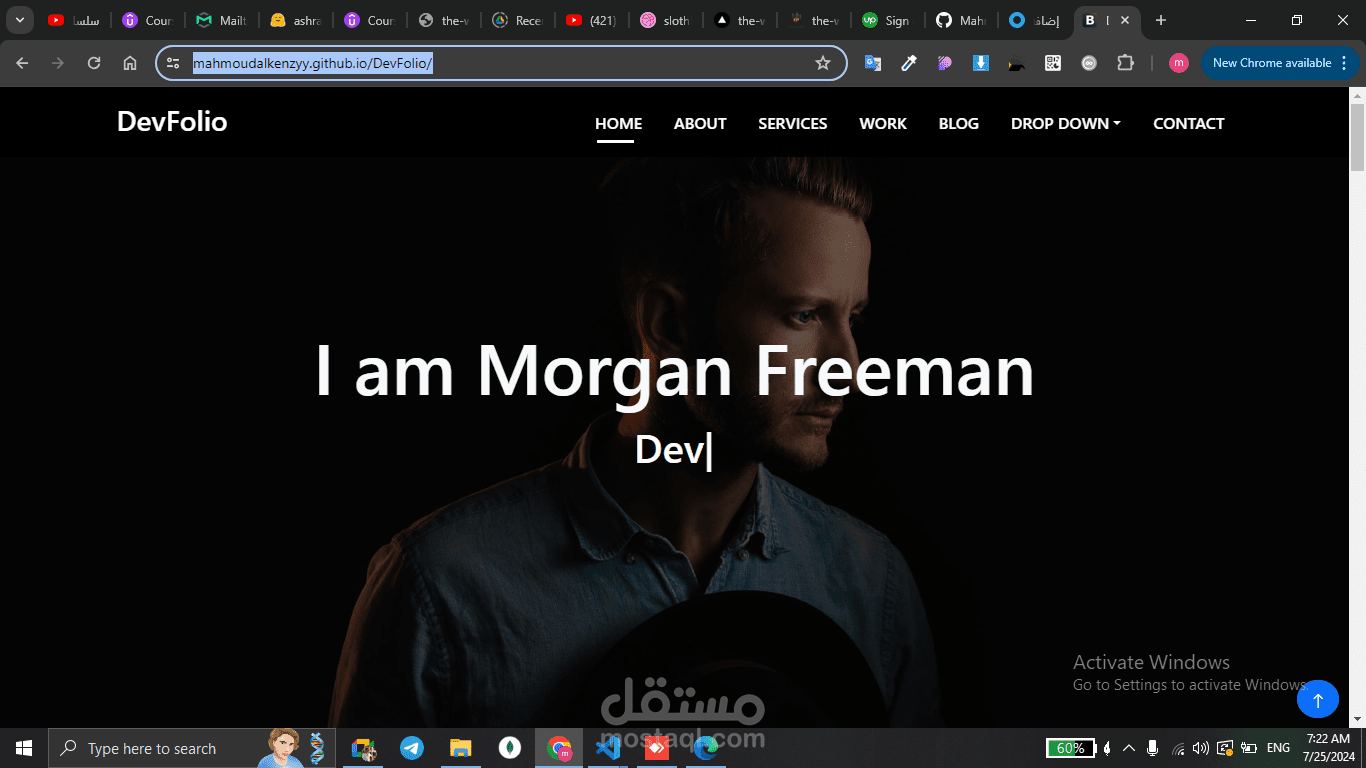The image size is (1366, 768).
Task: Show hidden system tray icons
Action: tap(1129, 748)
